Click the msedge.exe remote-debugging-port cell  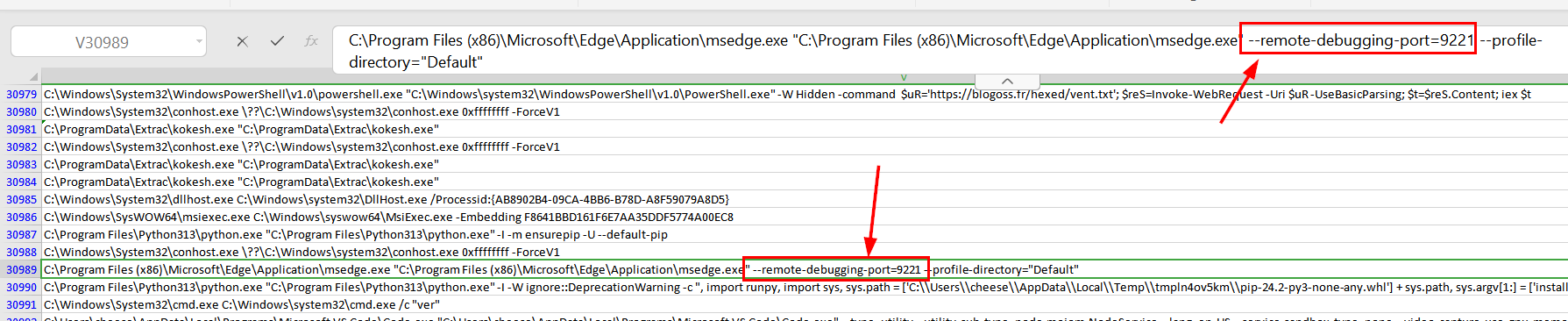805,269
